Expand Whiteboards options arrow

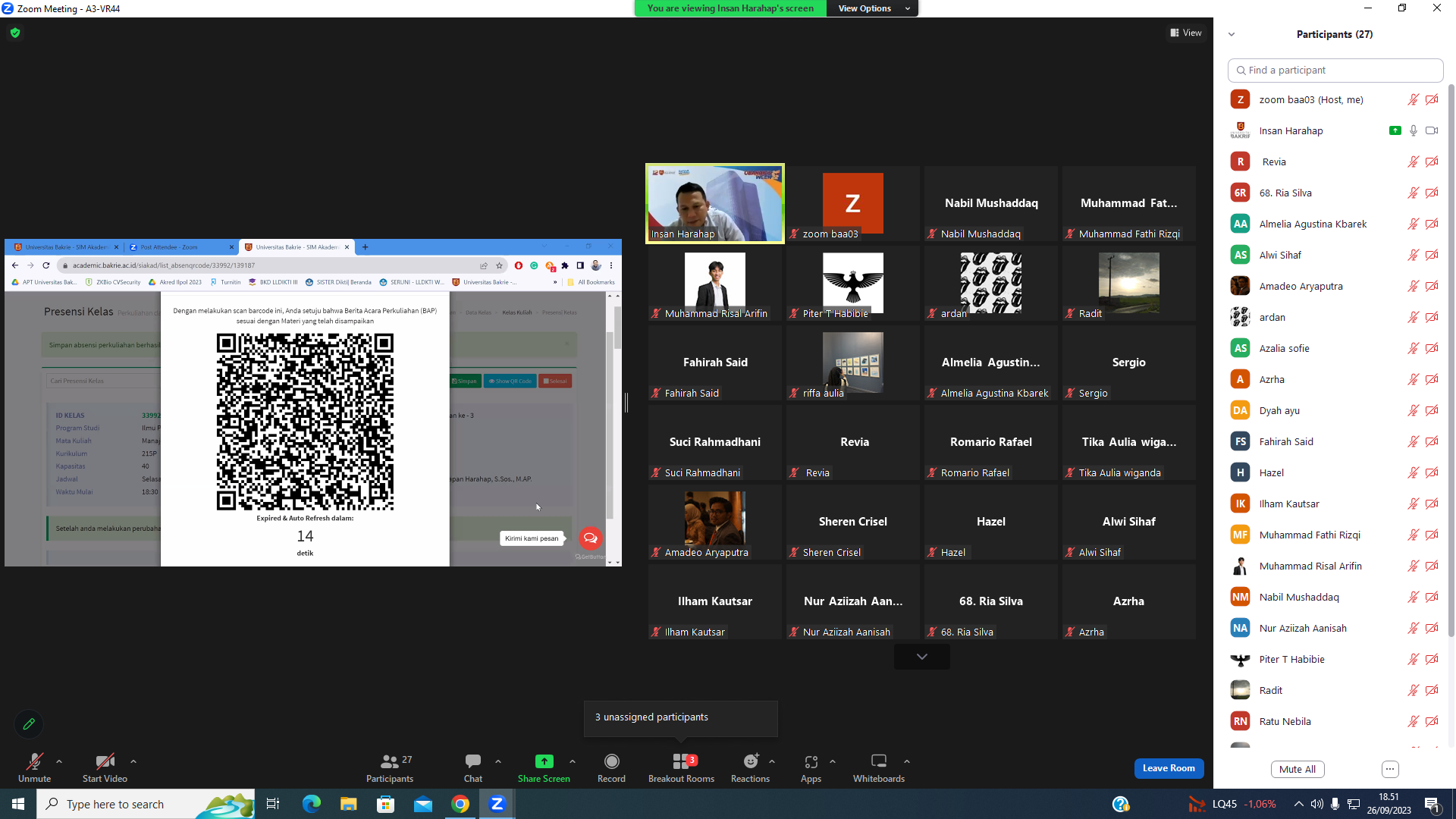click(907, 761)
